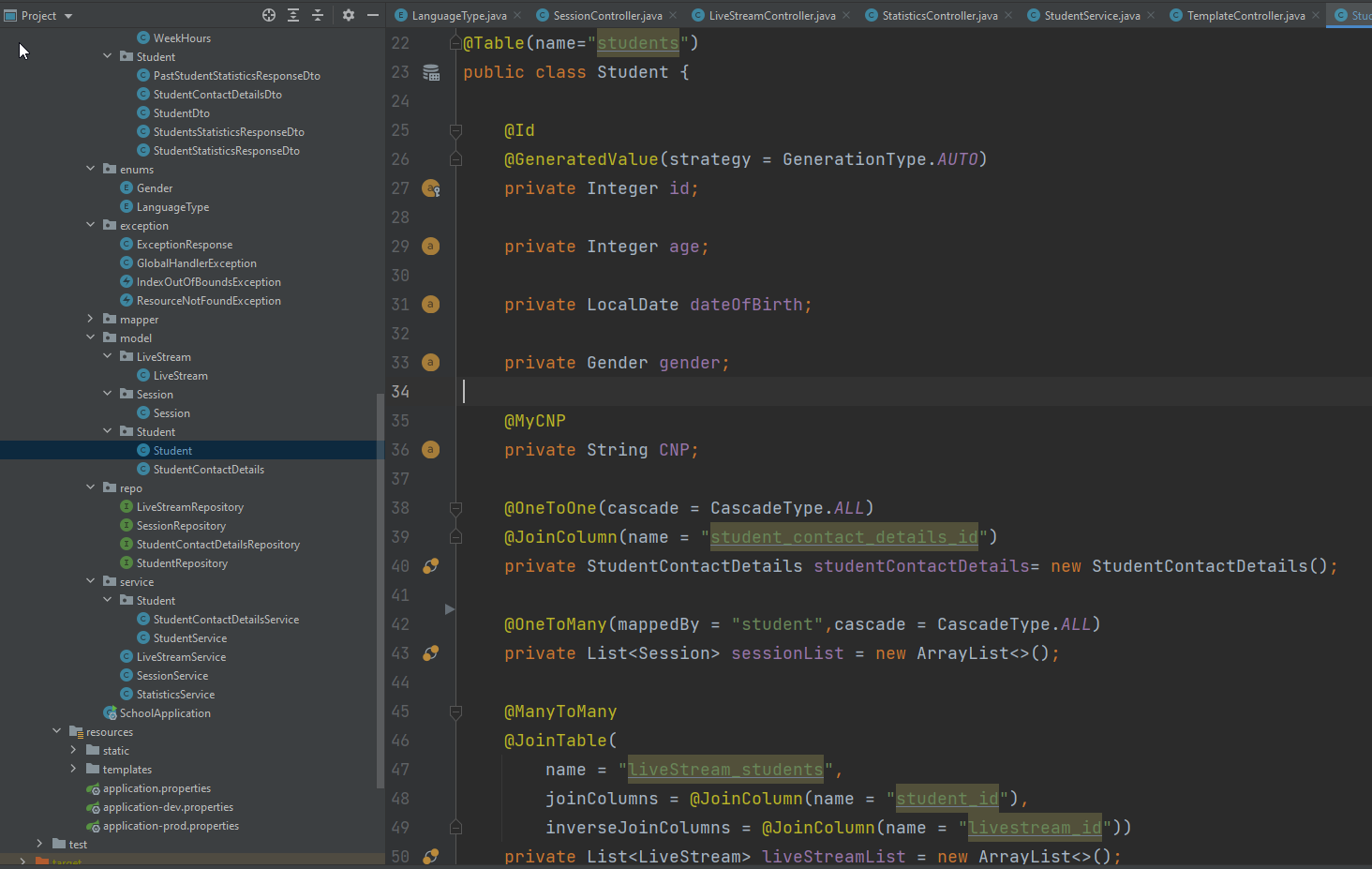1372x869 pixels.
Task: Close the SessionController.java tab
Action: point(673,15)
